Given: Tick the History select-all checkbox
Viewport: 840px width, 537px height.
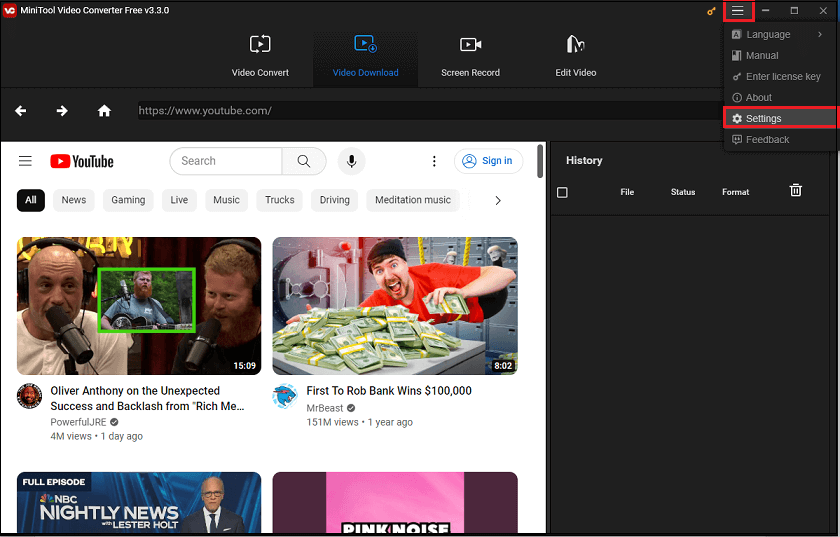Looking at the screenshot, I should click(562, 192).
